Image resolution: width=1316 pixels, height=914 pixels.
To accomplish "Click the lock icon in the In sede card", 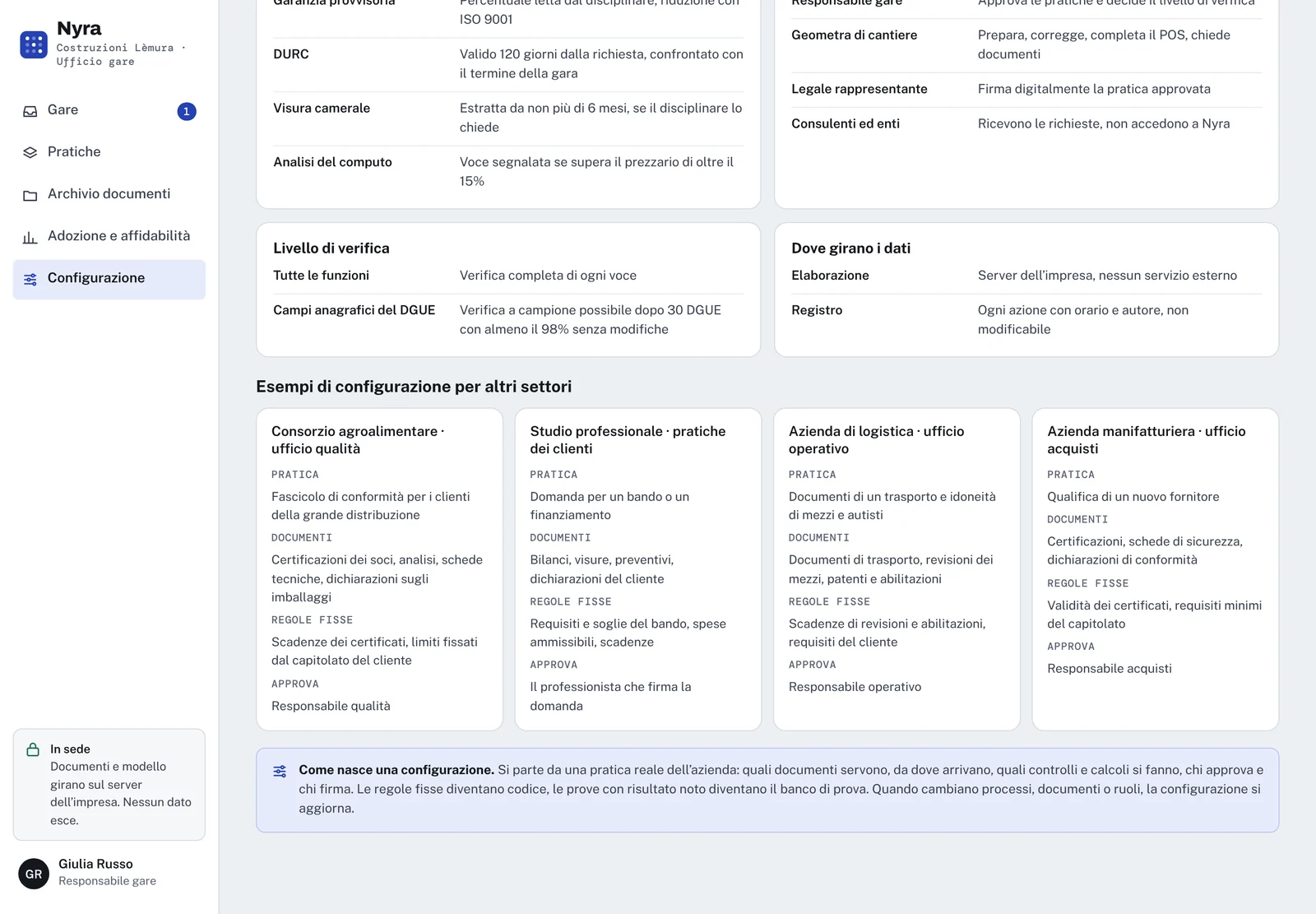I will click(x=33, y=749).
